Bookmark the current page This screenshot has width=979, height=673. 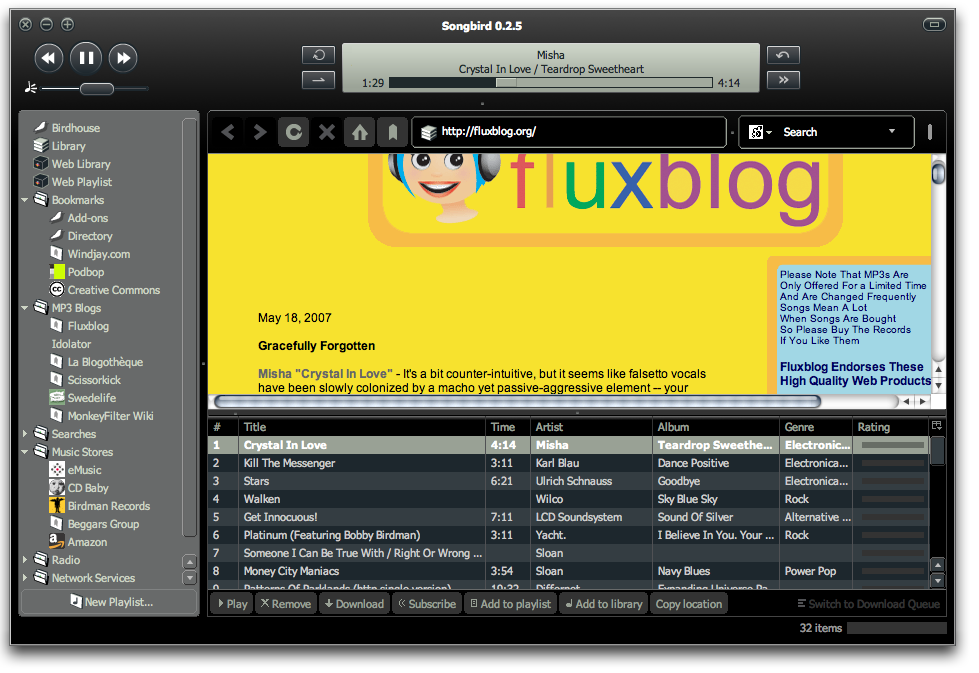click(393, 132)
